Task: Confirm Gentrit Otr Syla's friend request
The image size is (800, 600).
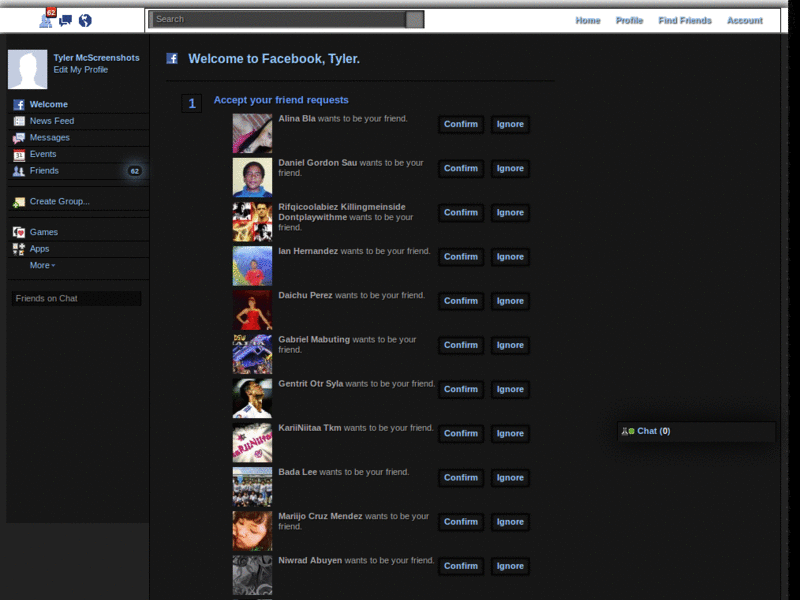Action: 461,390
